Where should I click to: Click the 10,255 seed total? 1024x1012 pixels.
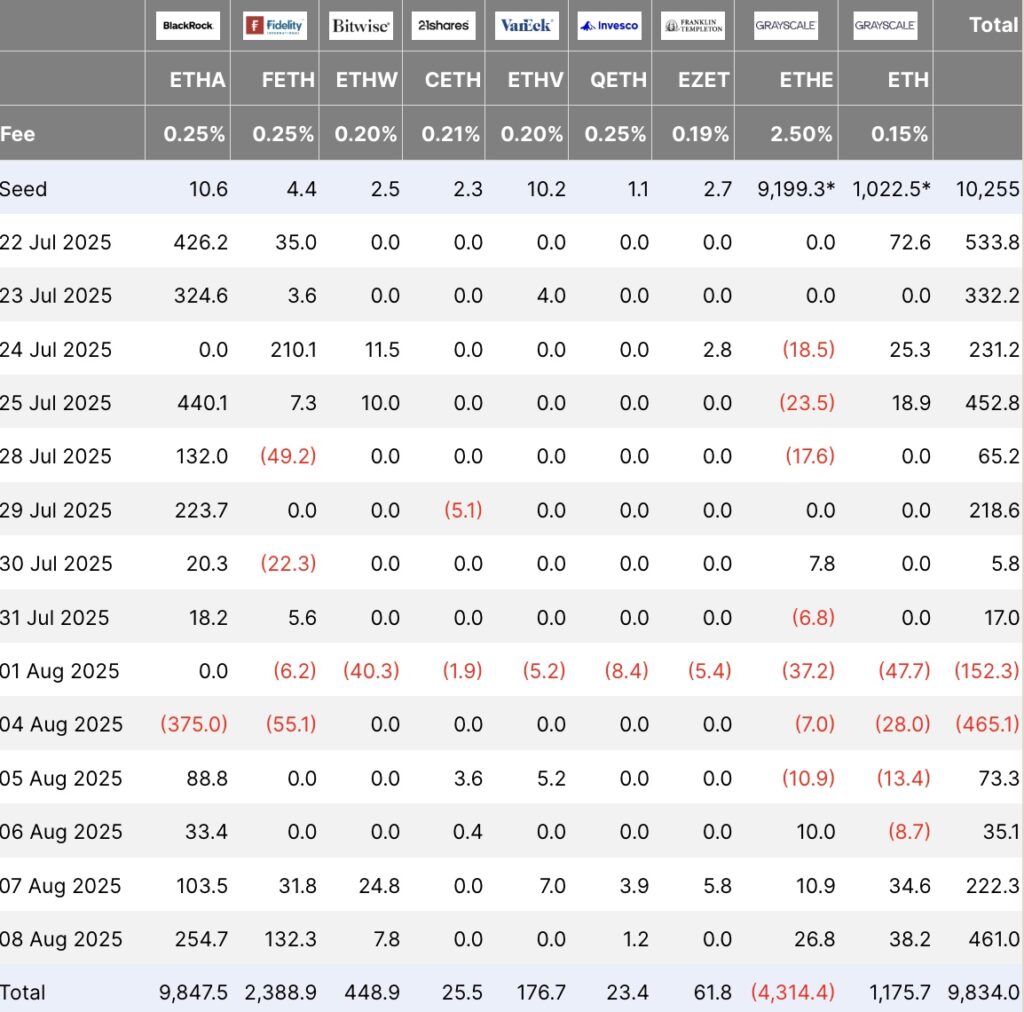click(x=987, y=189)
